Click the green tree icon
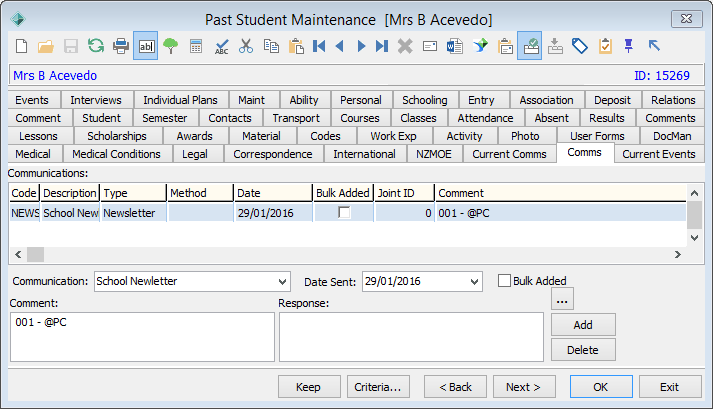The image size is (713, 409). (171, 46)
